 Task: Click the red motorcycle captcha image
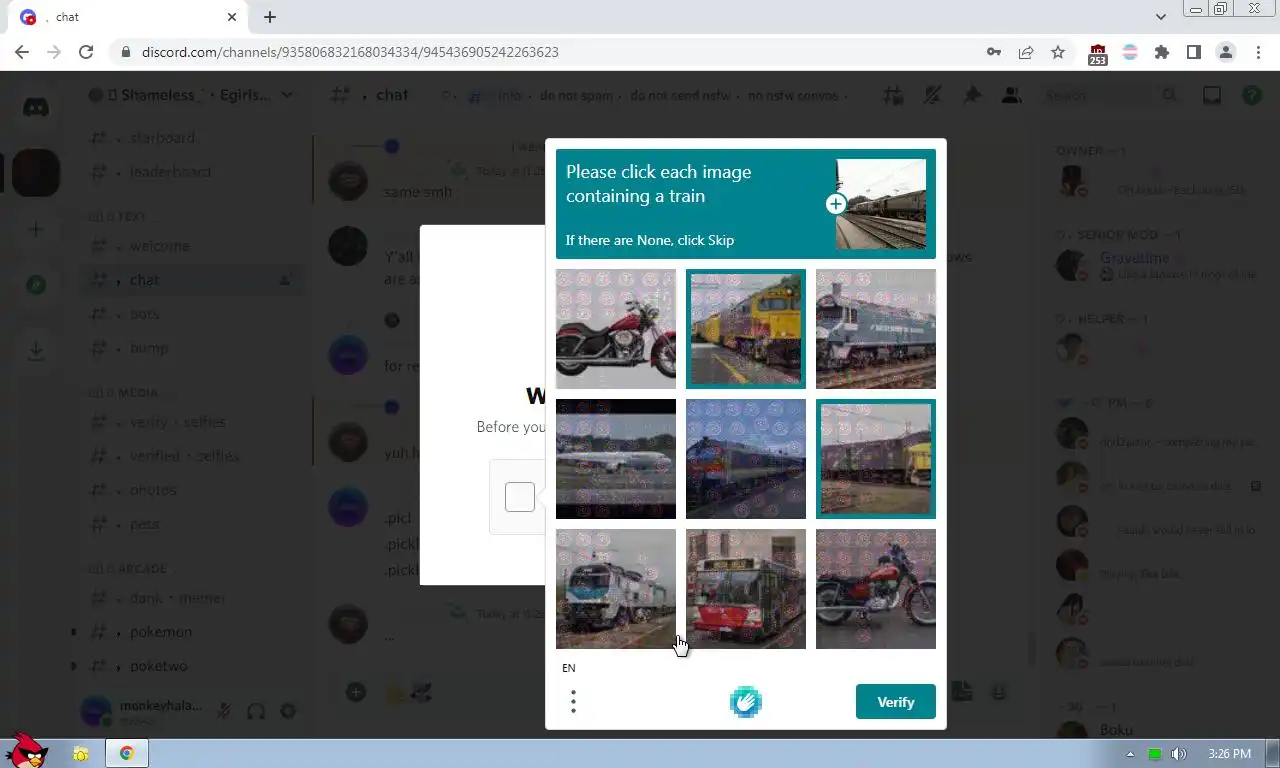pyautogui.click(x=616, y=329)
